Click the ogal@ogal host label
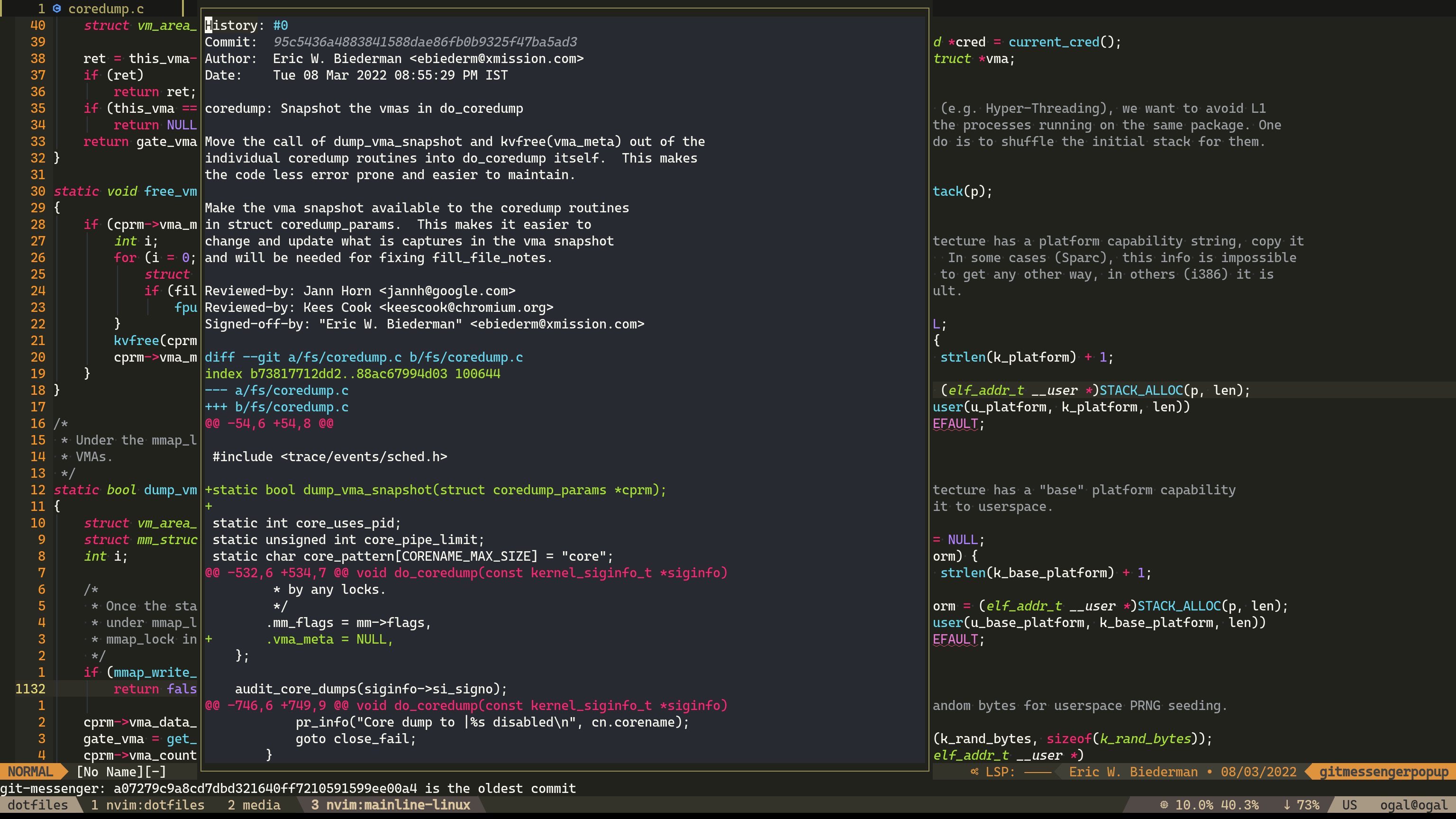Viewport: 1456px width, 819px height. tap(1414, 805)
